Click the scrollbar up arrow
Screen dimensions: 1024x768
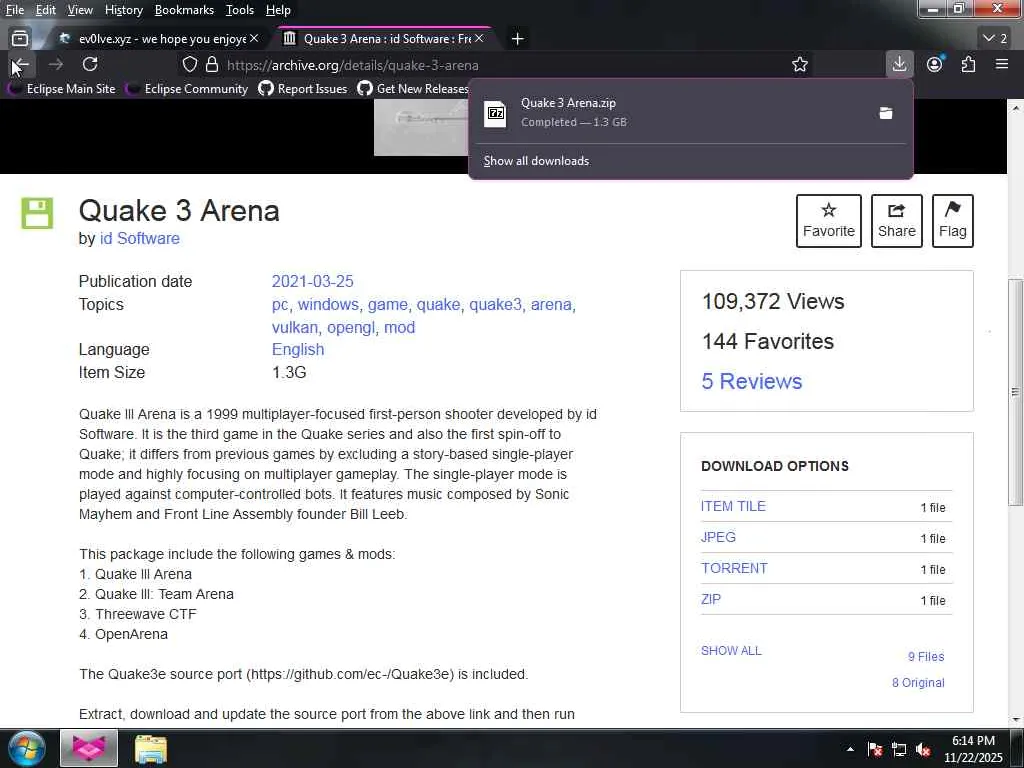pyautogui.click(x=1015, y=106)
